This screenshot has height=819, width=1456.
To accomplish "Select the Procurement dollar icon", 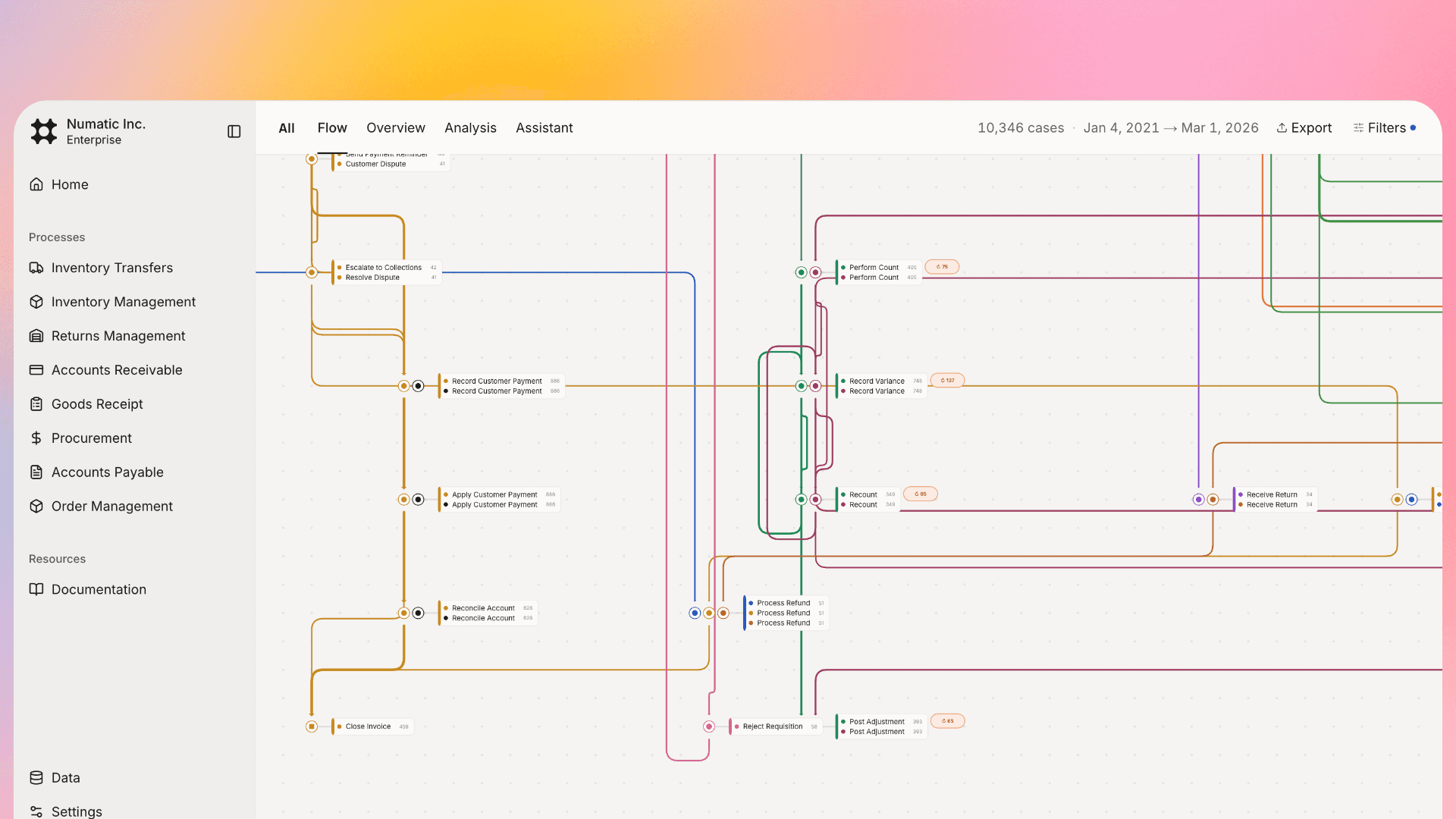I will (36, 438).
